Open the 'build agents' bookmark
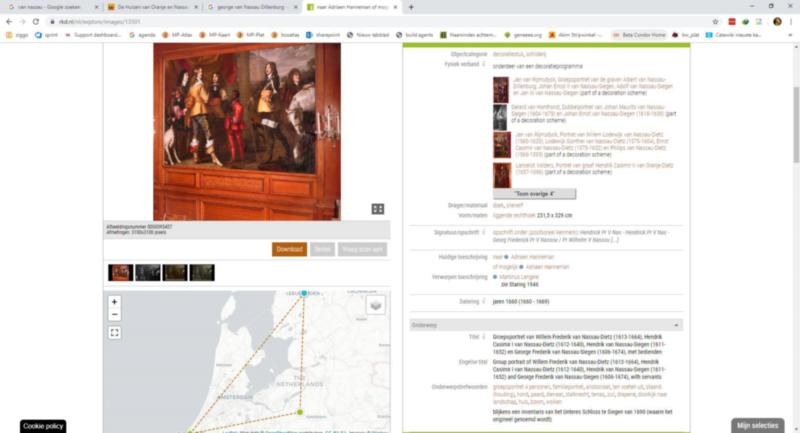The image size is (800, 433). coord(415,35)
